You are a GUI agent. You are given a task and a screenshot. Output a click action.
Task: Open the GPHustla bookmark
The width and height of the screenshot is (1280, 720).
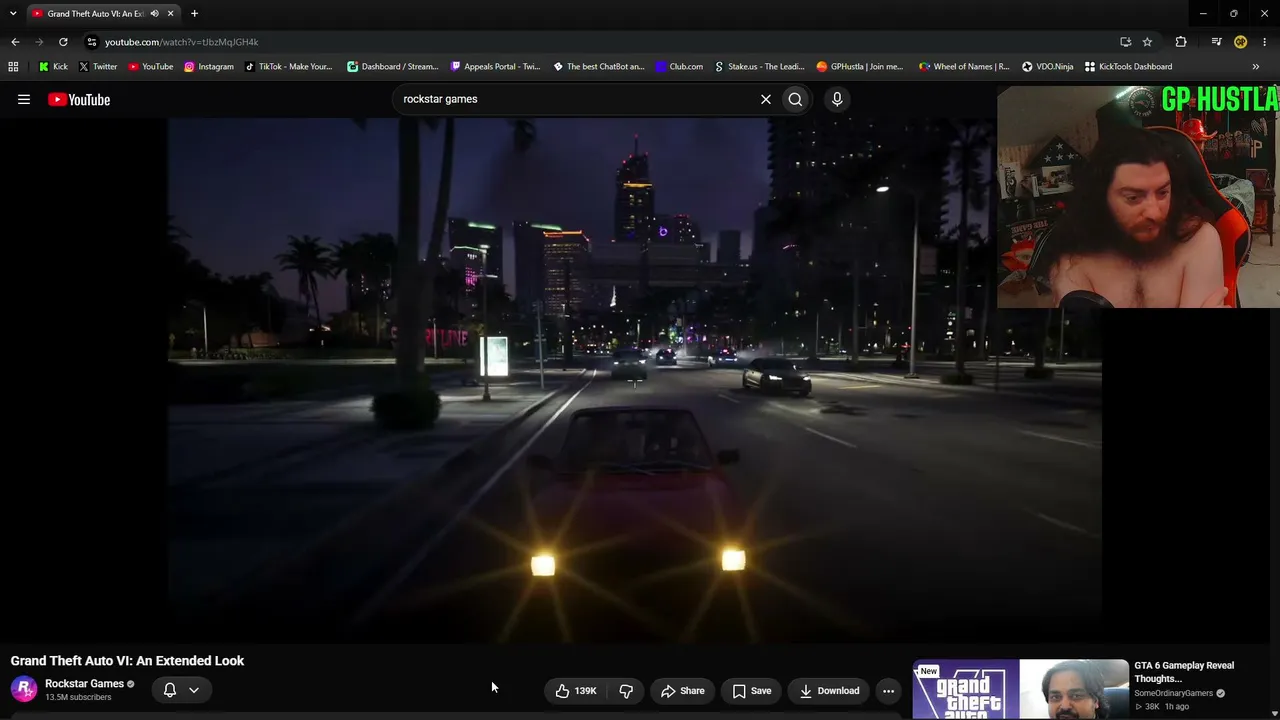[859, 67]
